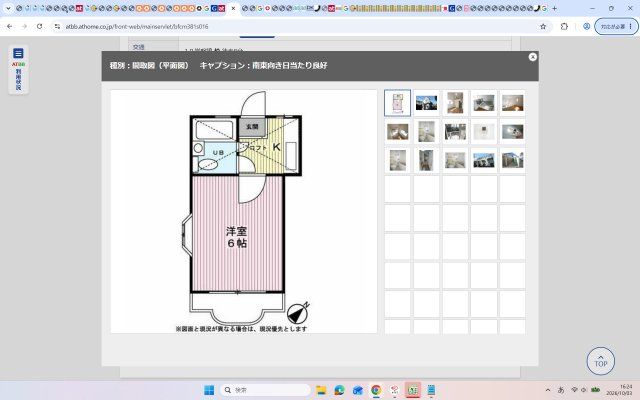Open a new browser tab

tap(554, 8)
